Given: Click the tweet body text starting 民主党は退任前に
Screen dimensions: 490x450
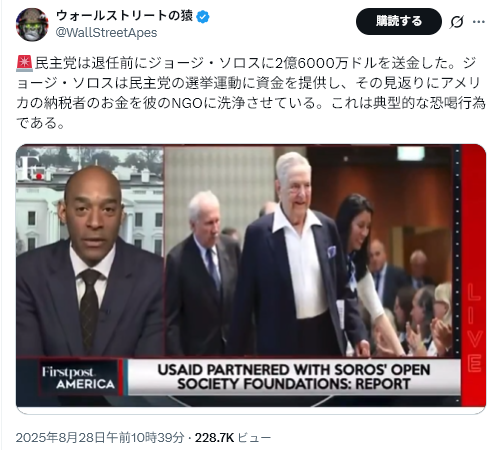Looking at the screenshot, I should pyautogui.click(x=251, y=93).
